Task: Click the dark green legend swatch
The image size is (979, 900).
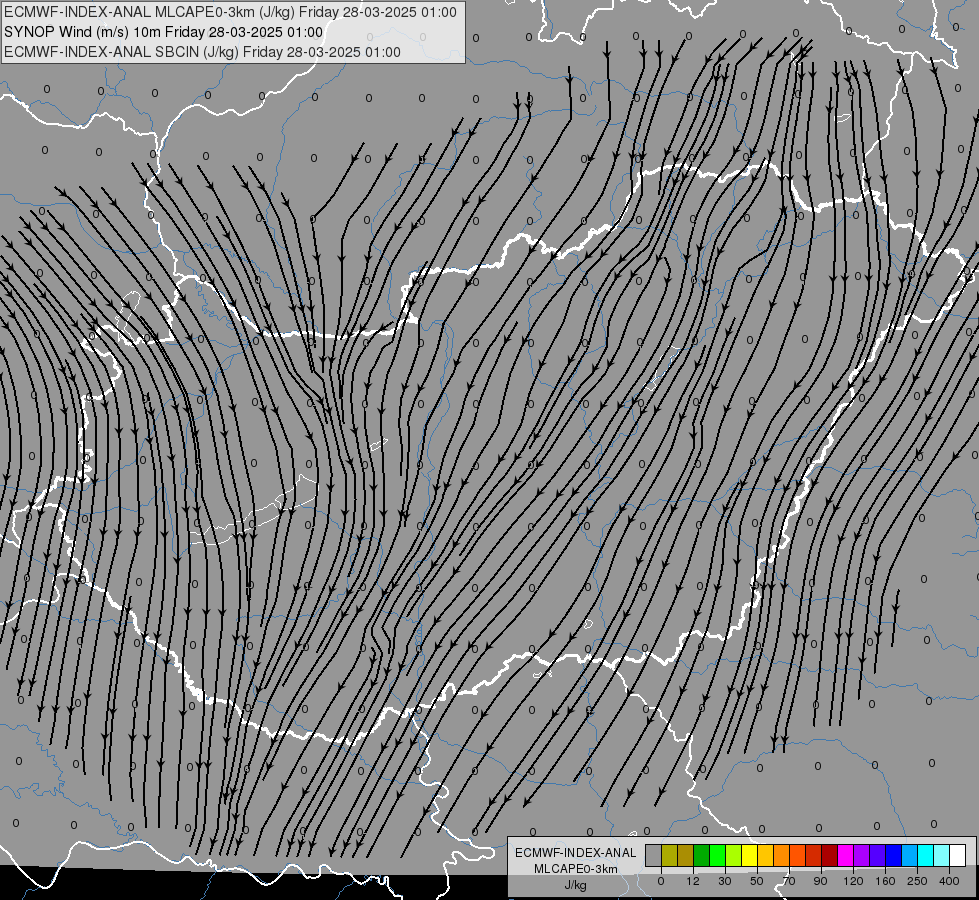Action: [x=702, y=855]
